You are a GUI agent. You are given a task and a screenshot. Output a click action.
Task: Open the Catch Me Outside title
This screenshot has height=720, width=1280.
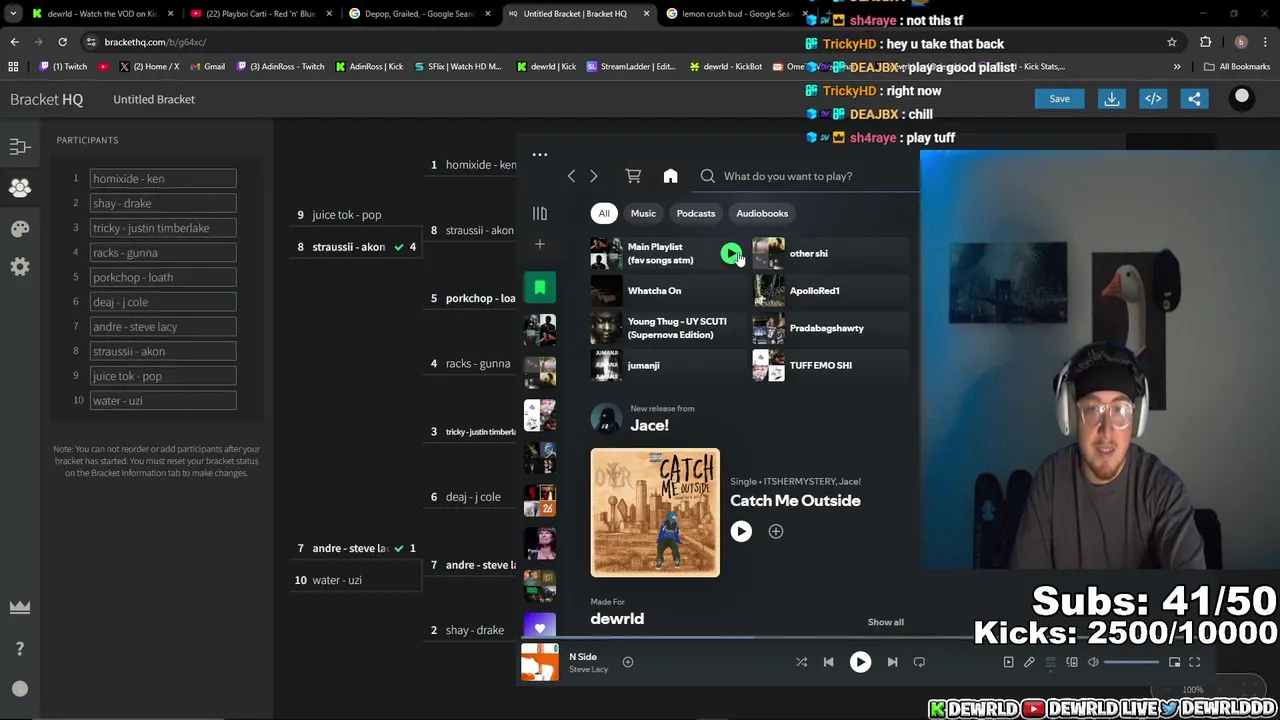(x=795, y=501)
